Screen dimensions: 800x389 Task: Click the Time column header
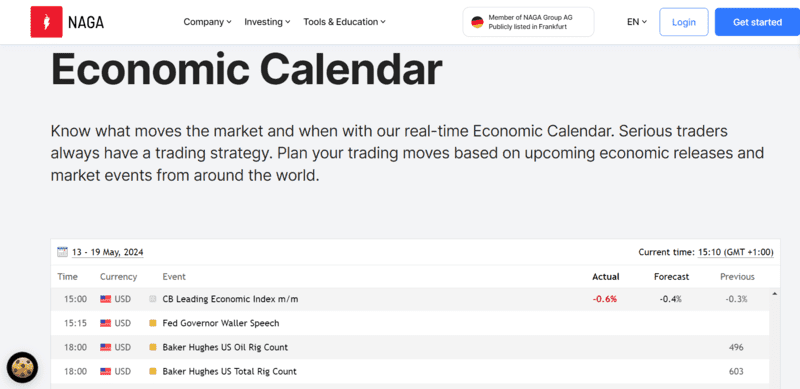pos(67,277)
